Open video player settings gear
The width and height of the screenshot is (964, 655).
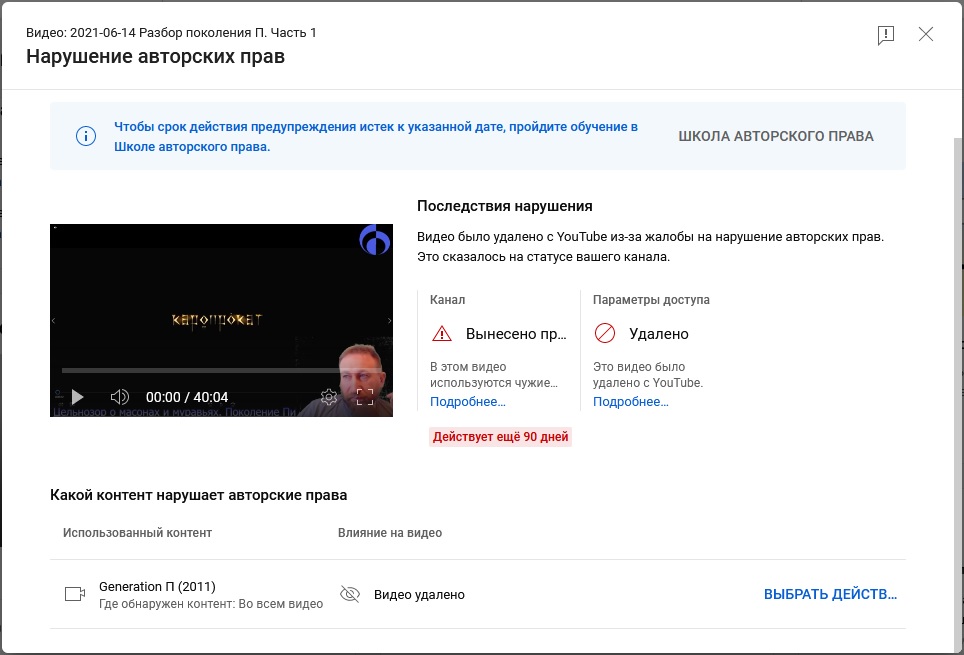coord(329,397)
